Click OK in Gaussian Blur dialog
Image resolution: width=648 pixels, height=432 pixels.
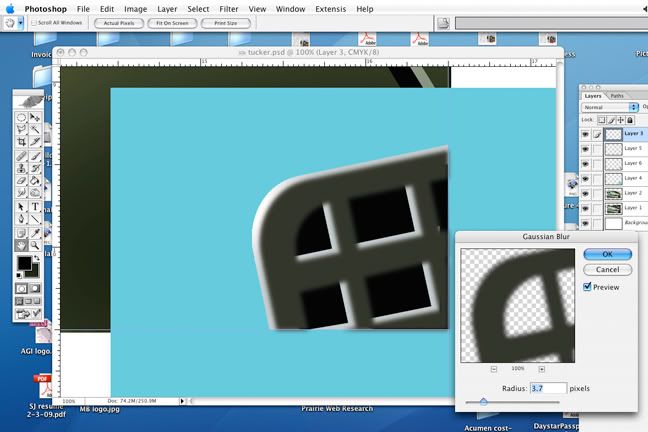coord(608,254)
